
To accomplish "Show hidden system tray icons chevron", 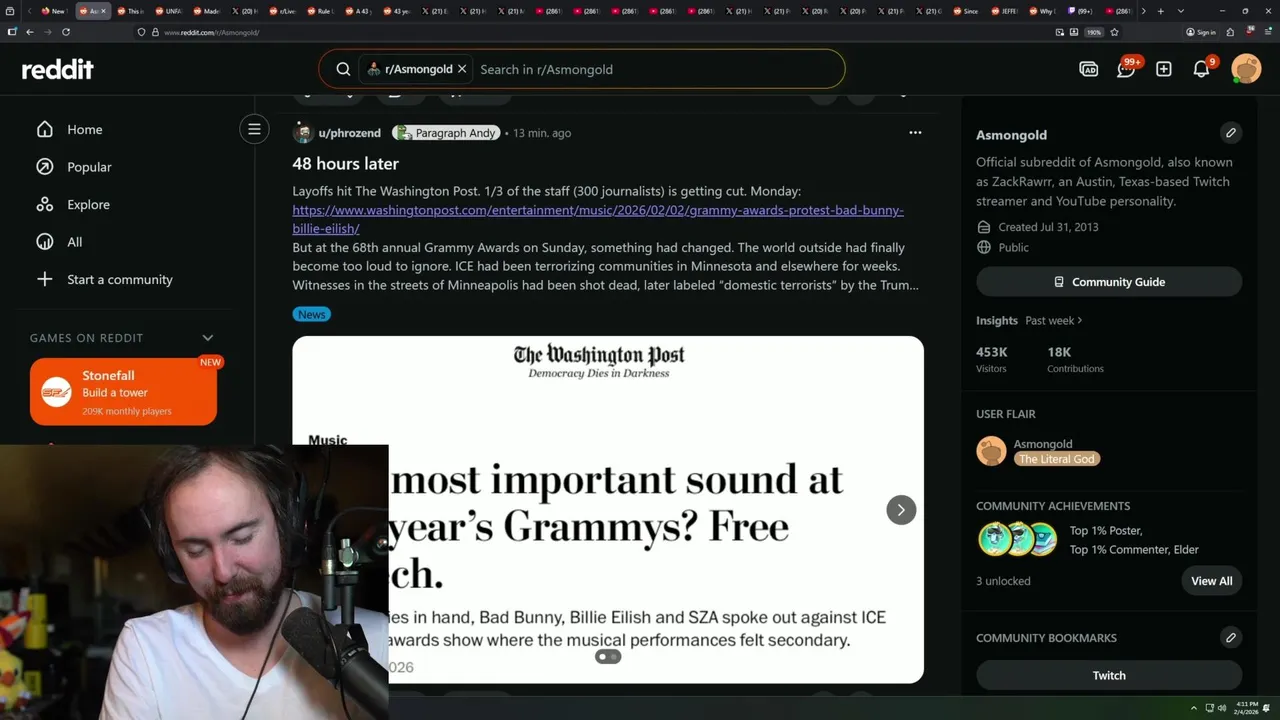I will [1194, 708].
